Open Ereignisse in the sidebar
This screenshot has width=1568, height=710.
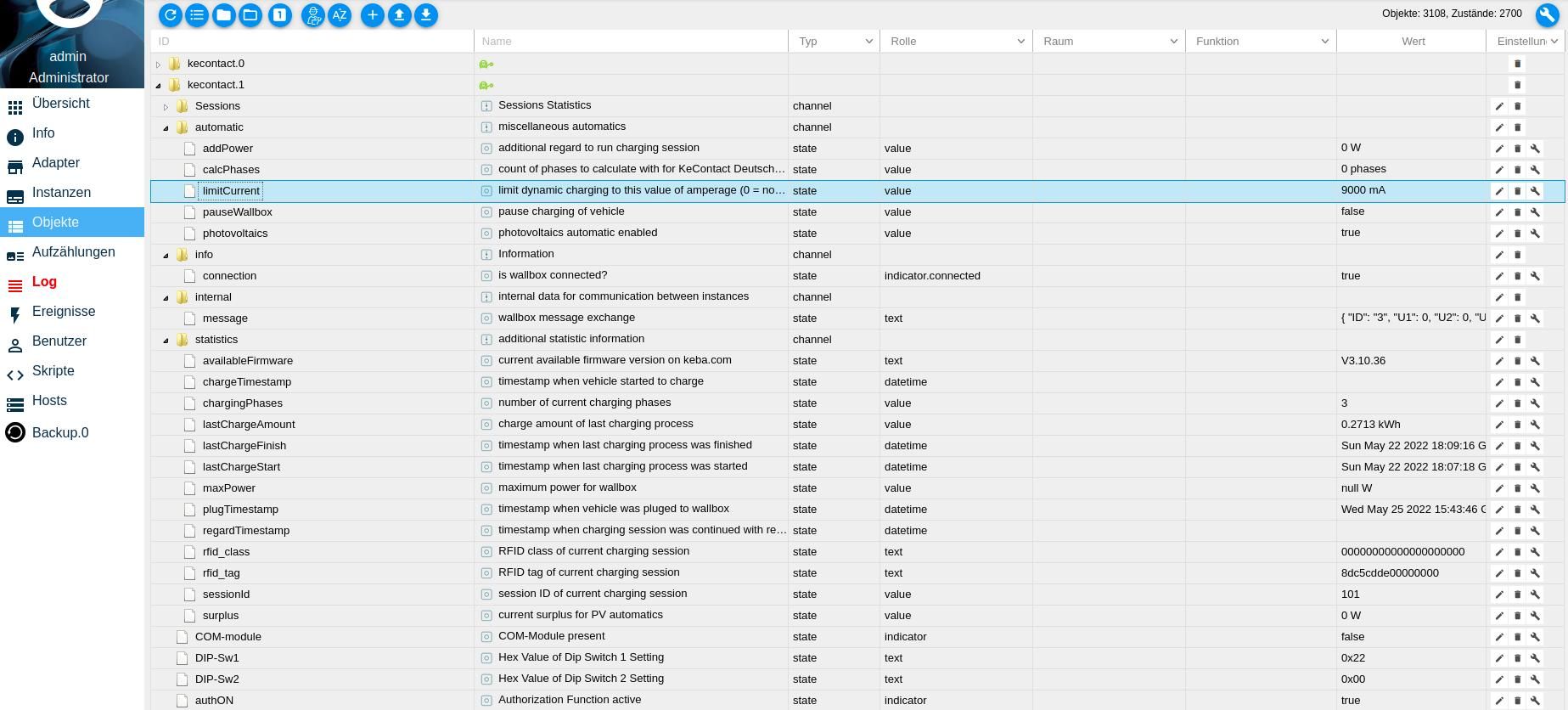(x=72, y=312)
